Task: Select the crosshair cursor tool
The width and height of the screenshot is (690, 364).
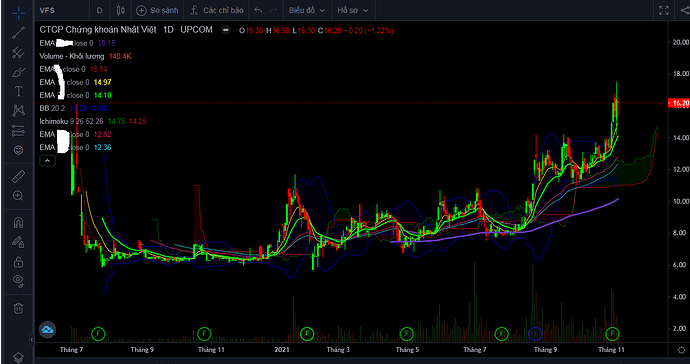Action: pyautogui.click(x=18, y=13)
